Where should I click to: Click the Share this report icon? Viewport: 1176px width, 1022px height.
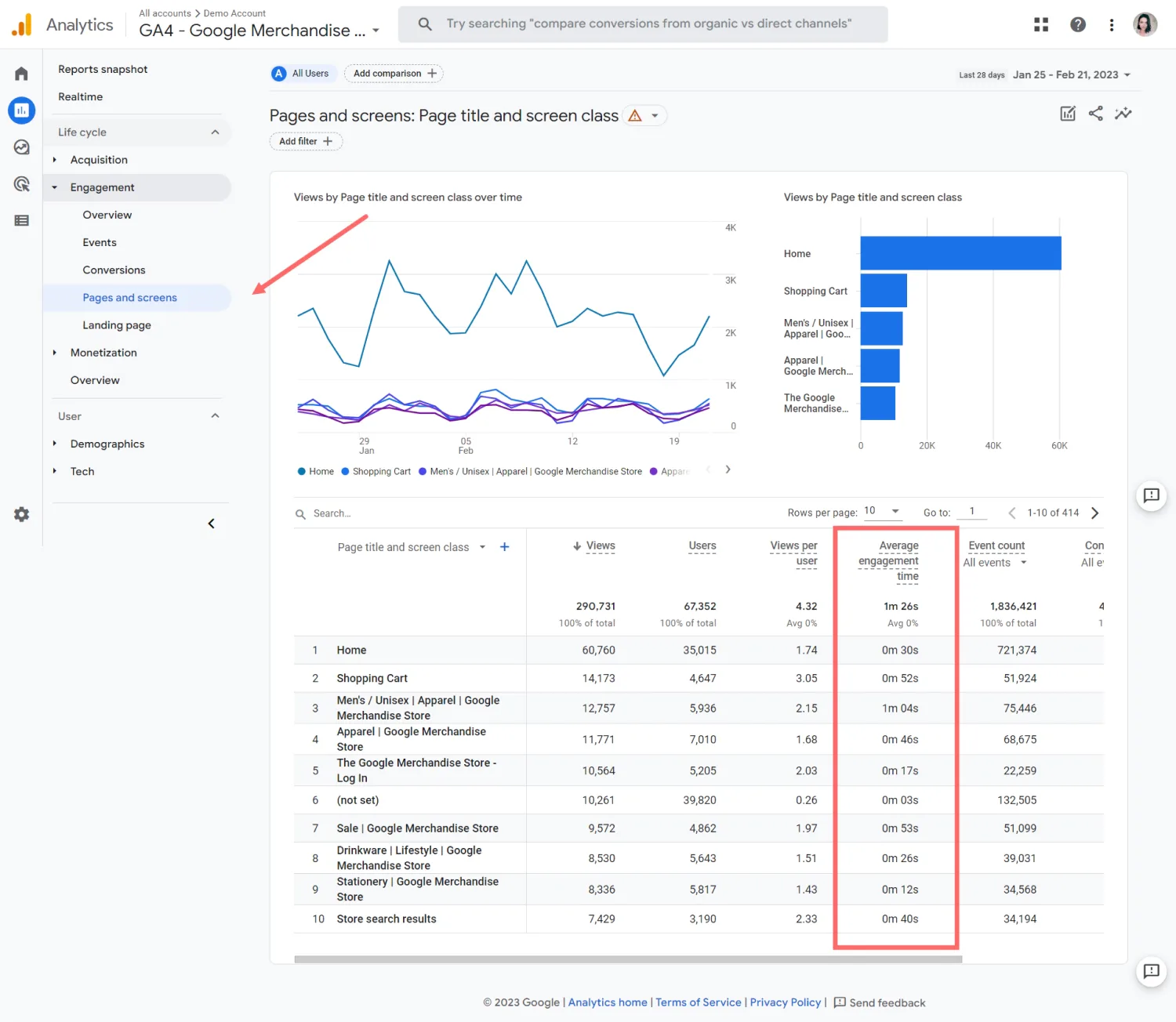pos(1095,114)
